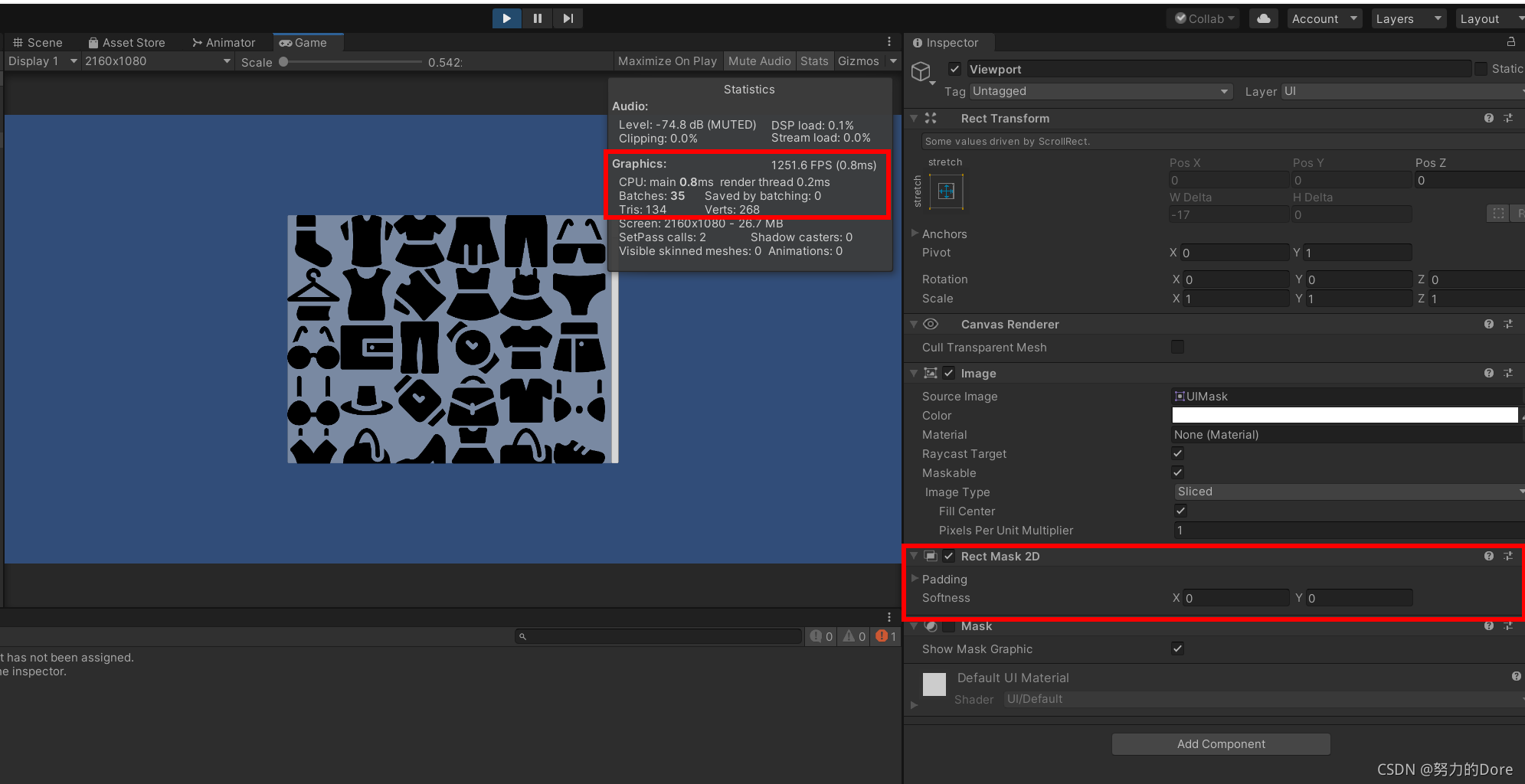Pause the game playback

click(x=537, y=18)
